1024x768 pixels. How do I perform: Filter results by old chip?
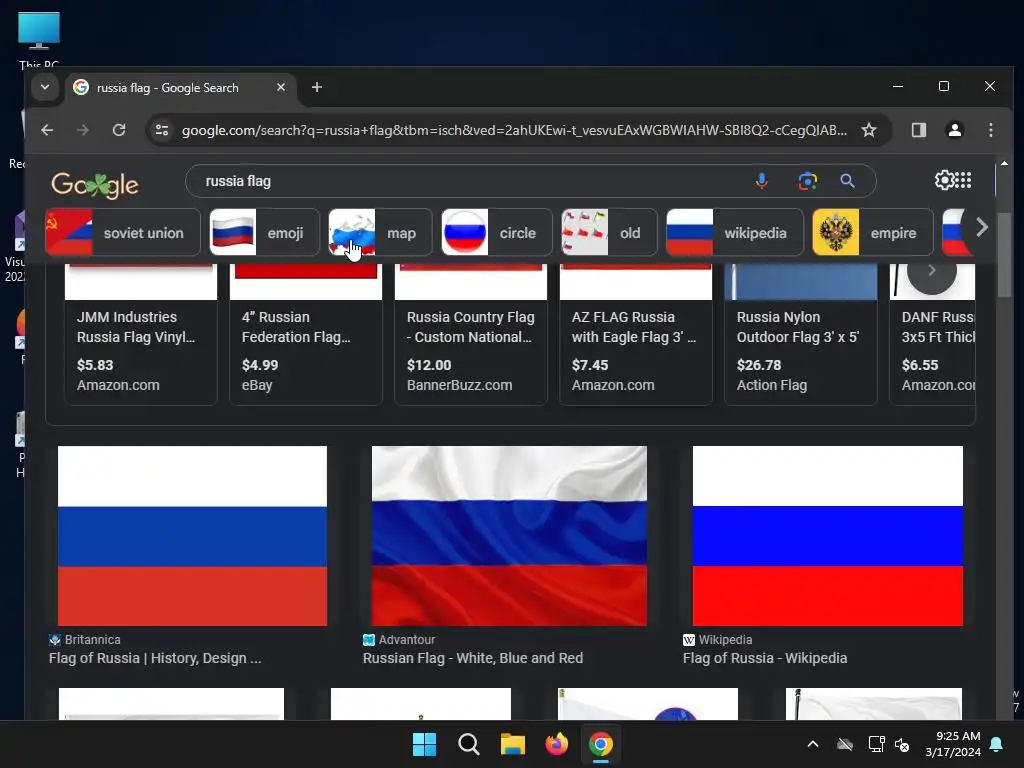[609, 232]
